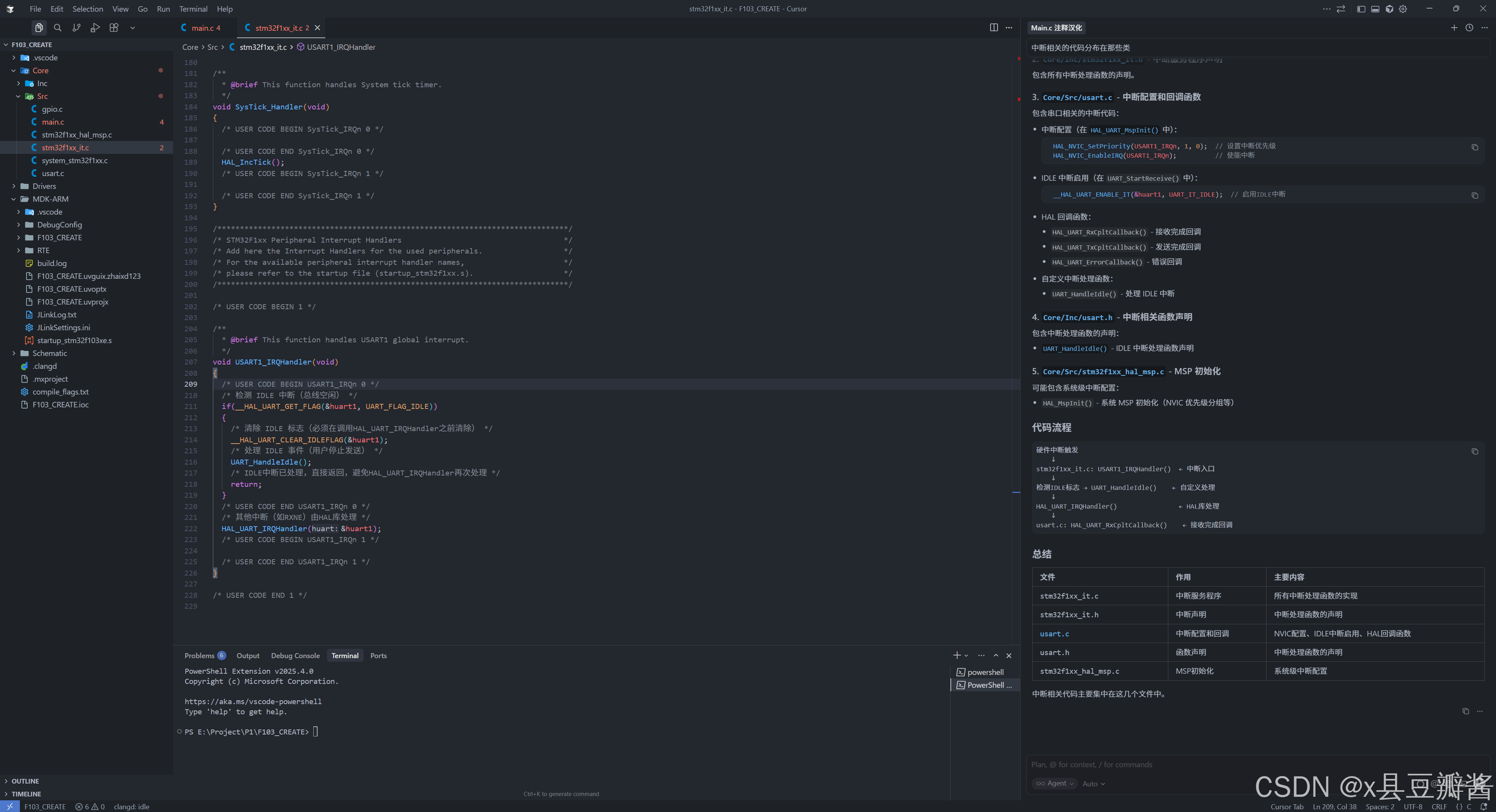Copy the NVIC priority code block

tap(1475, 147)
